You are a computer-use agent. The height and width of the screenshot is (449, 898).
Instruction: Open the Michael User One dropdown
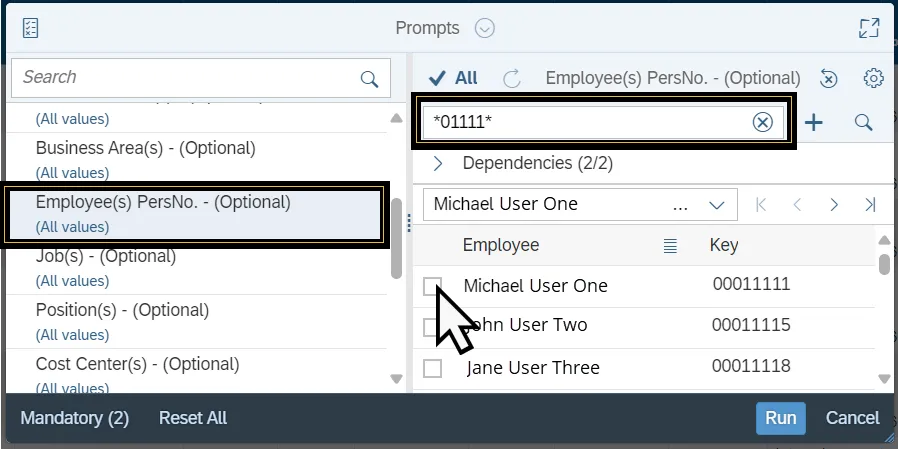[x=716, y=204]
